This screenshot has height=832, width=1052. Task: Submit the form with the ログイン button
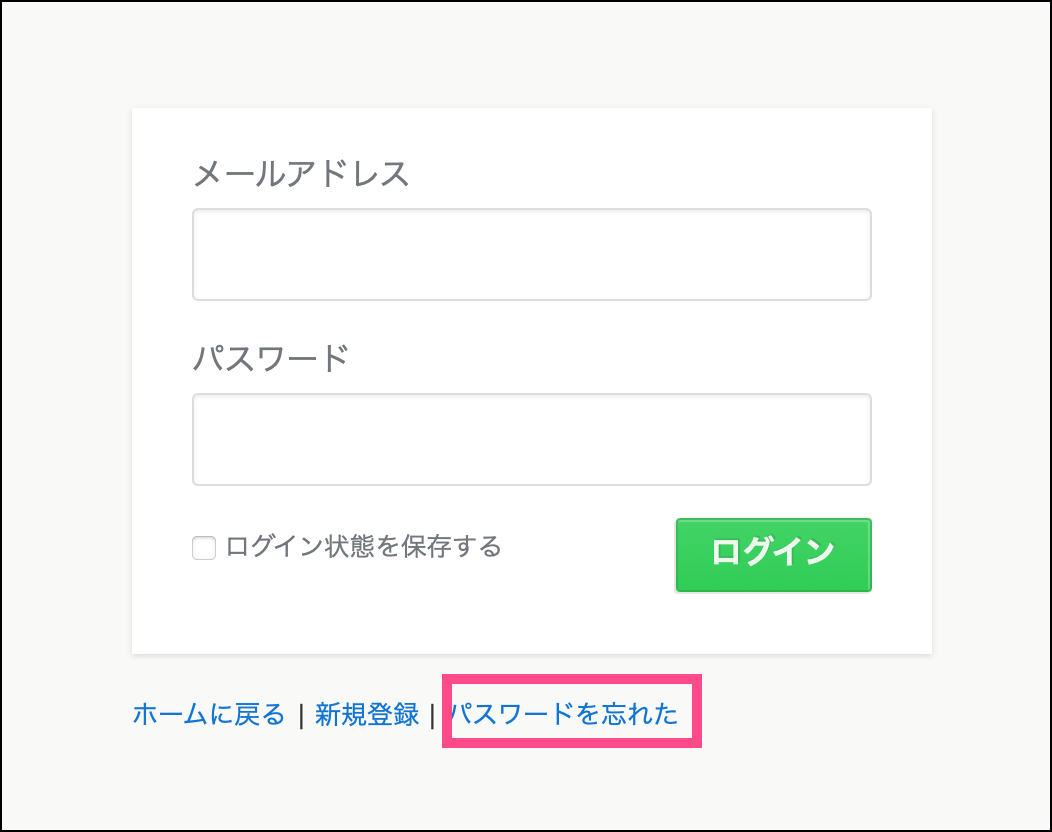click(x=773, y=554)
